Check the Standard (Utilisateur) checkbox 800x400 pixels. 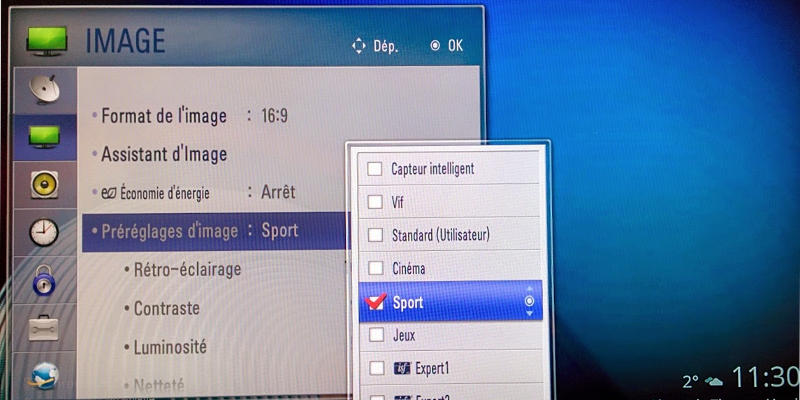(x=375, y=235)
